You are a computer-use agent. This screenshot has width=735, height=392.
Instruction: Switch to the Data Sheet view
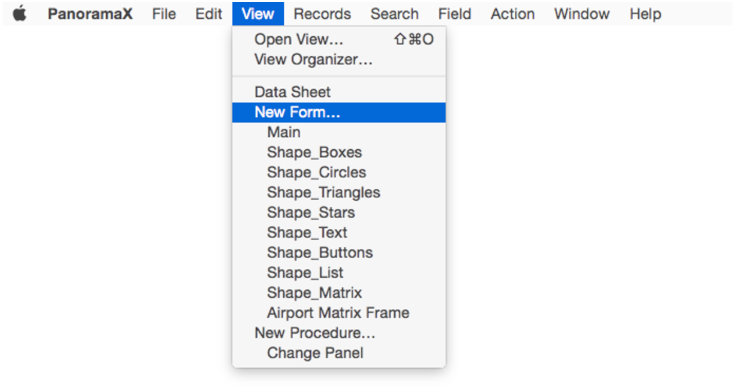(x=339, y=92)
